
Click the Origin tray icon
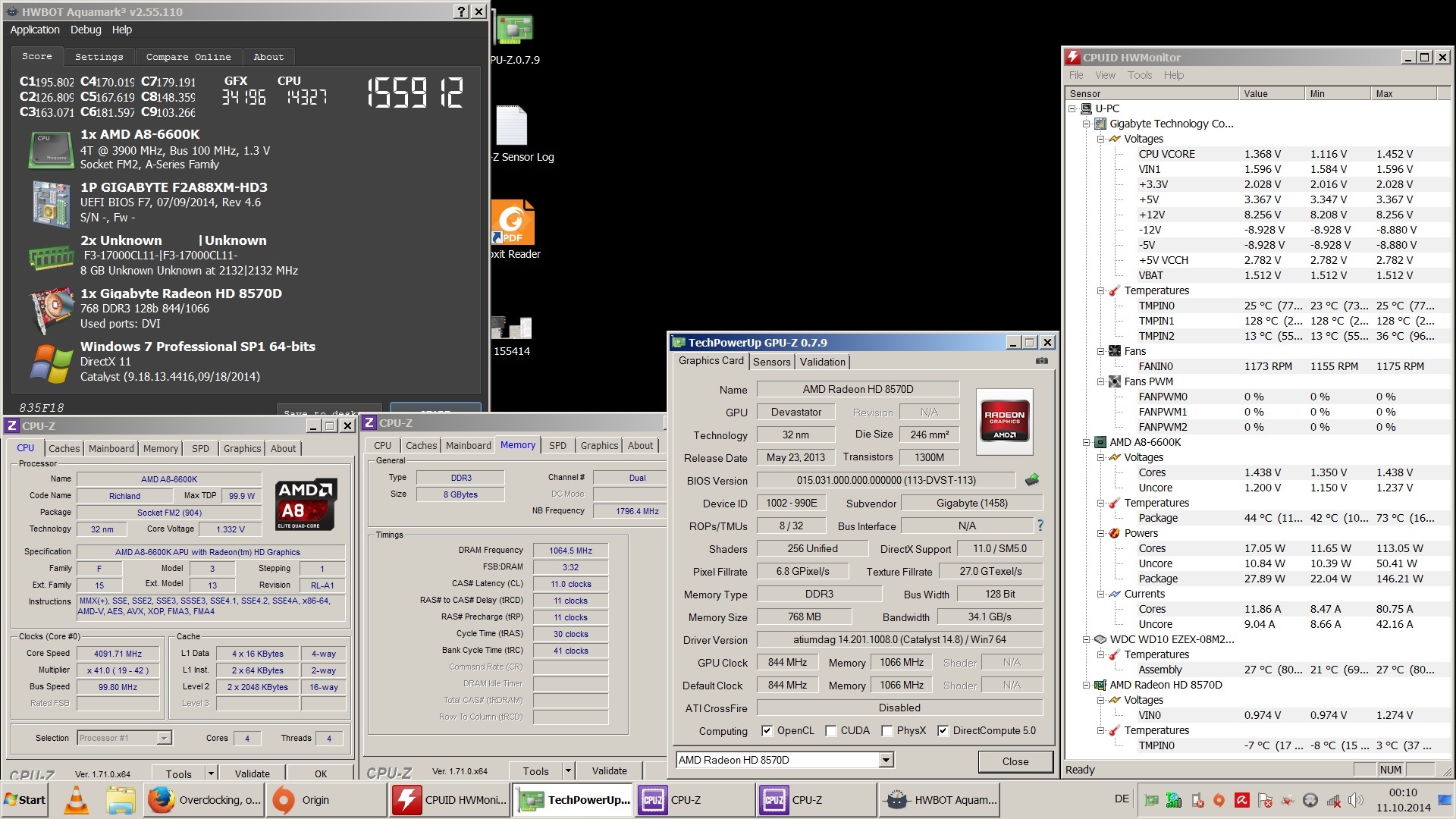coord(1219,800)
